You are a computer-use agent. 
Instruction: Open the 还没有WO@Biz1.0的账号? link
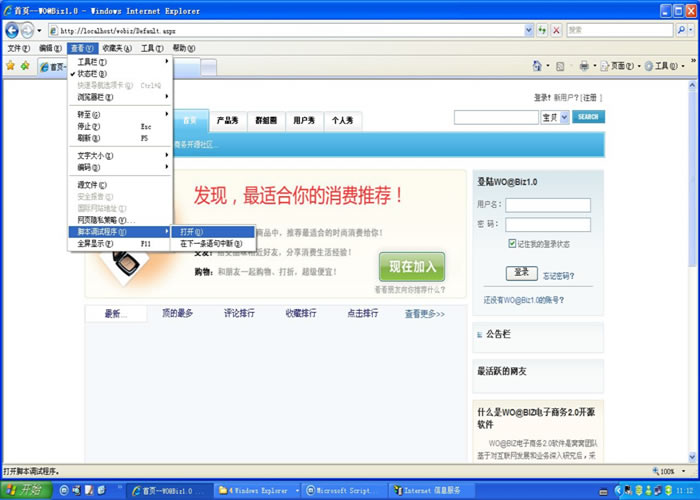(524, 300)
